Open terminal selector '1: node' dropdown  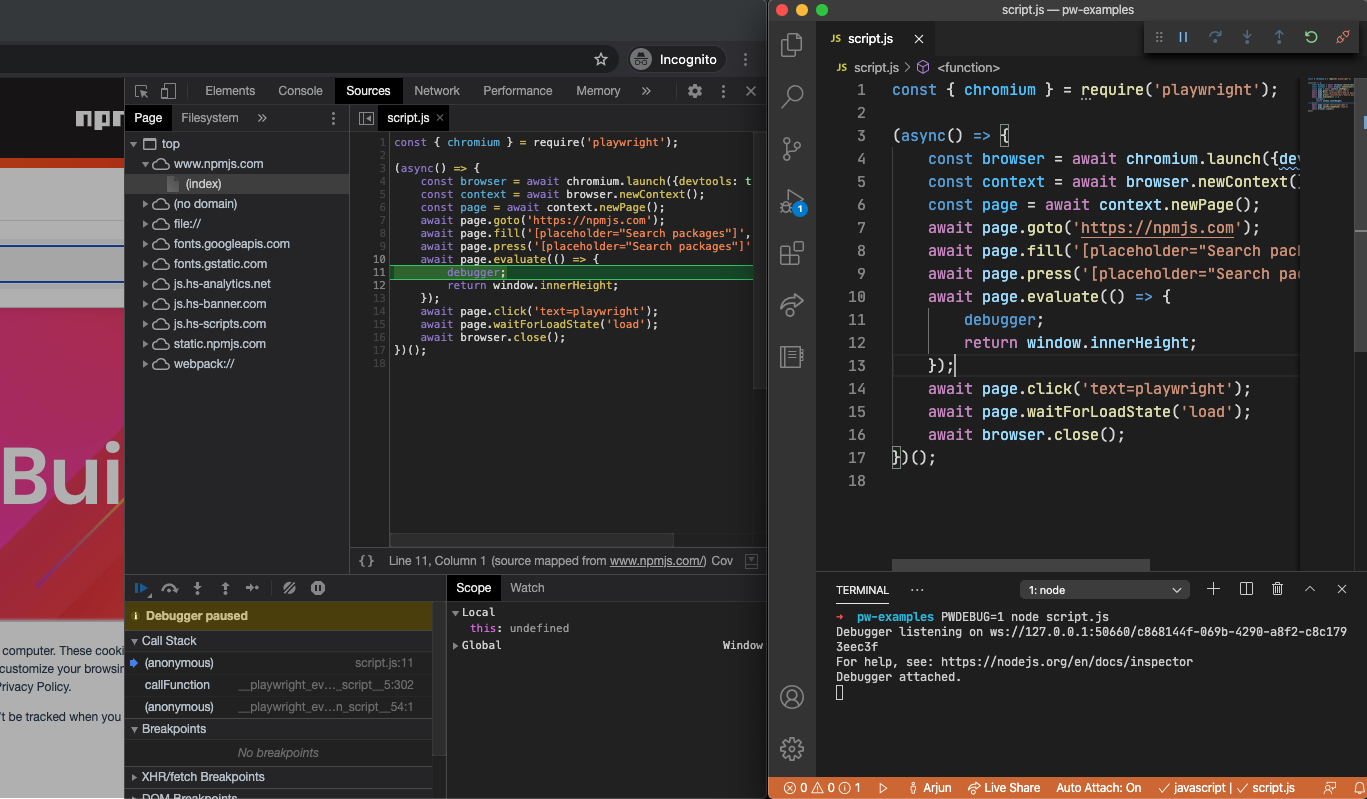click(1105, 590)
